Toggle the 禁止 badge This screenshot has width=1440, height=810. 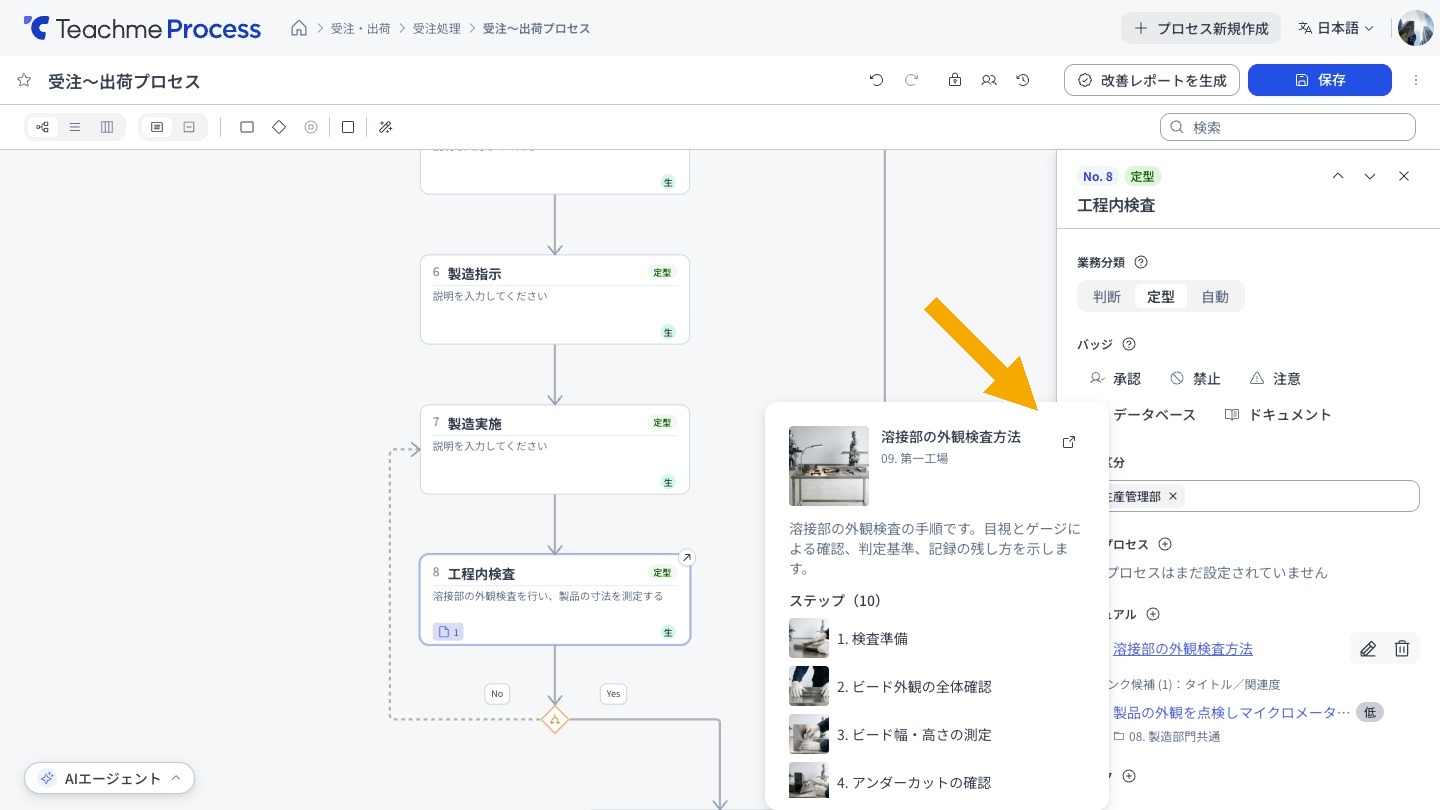coord(1195,378)
